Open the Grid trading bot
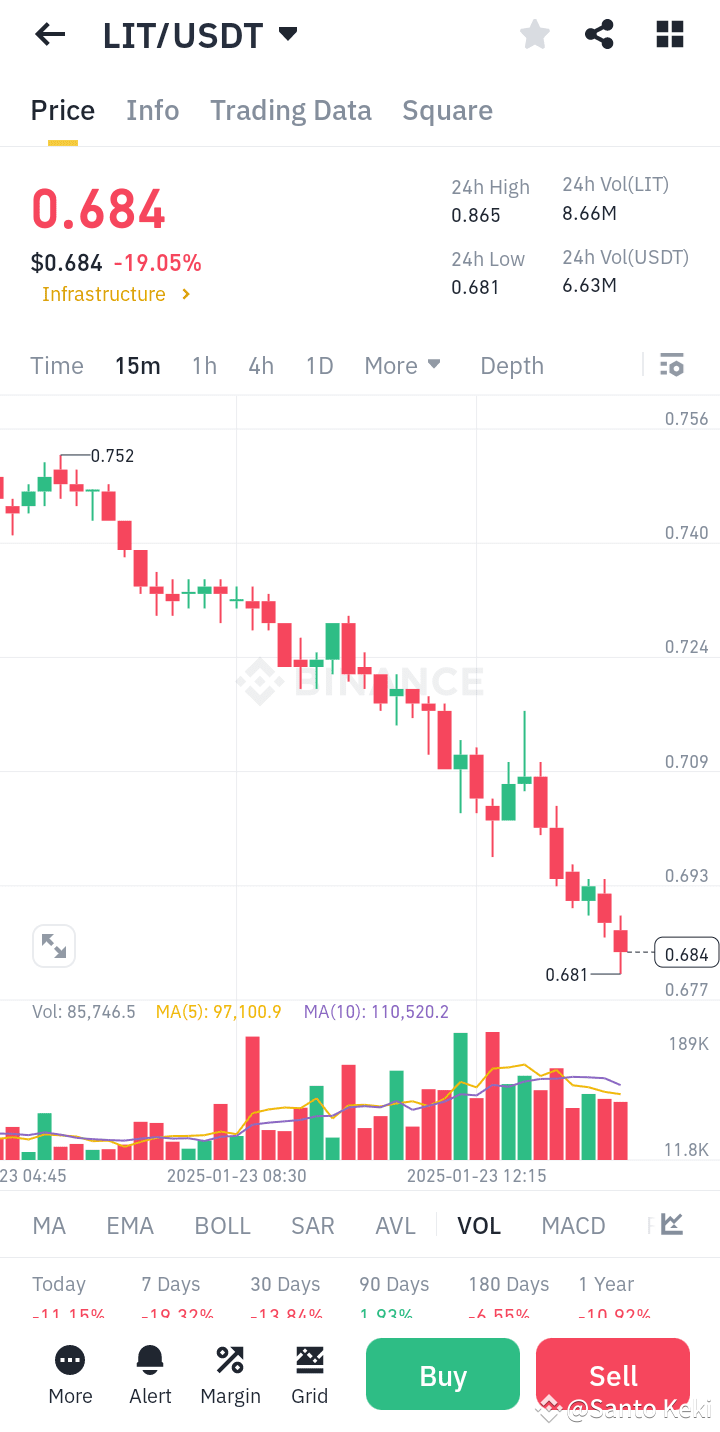The height and width of the screenshot is (1432, 720). pos(310,1374)
